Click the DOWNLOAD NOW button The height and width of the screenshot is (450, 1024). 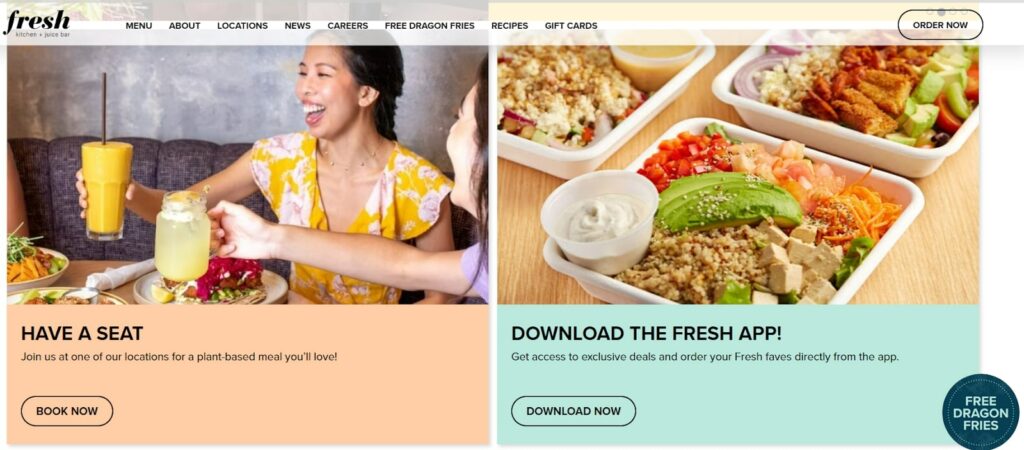point(573,411)
